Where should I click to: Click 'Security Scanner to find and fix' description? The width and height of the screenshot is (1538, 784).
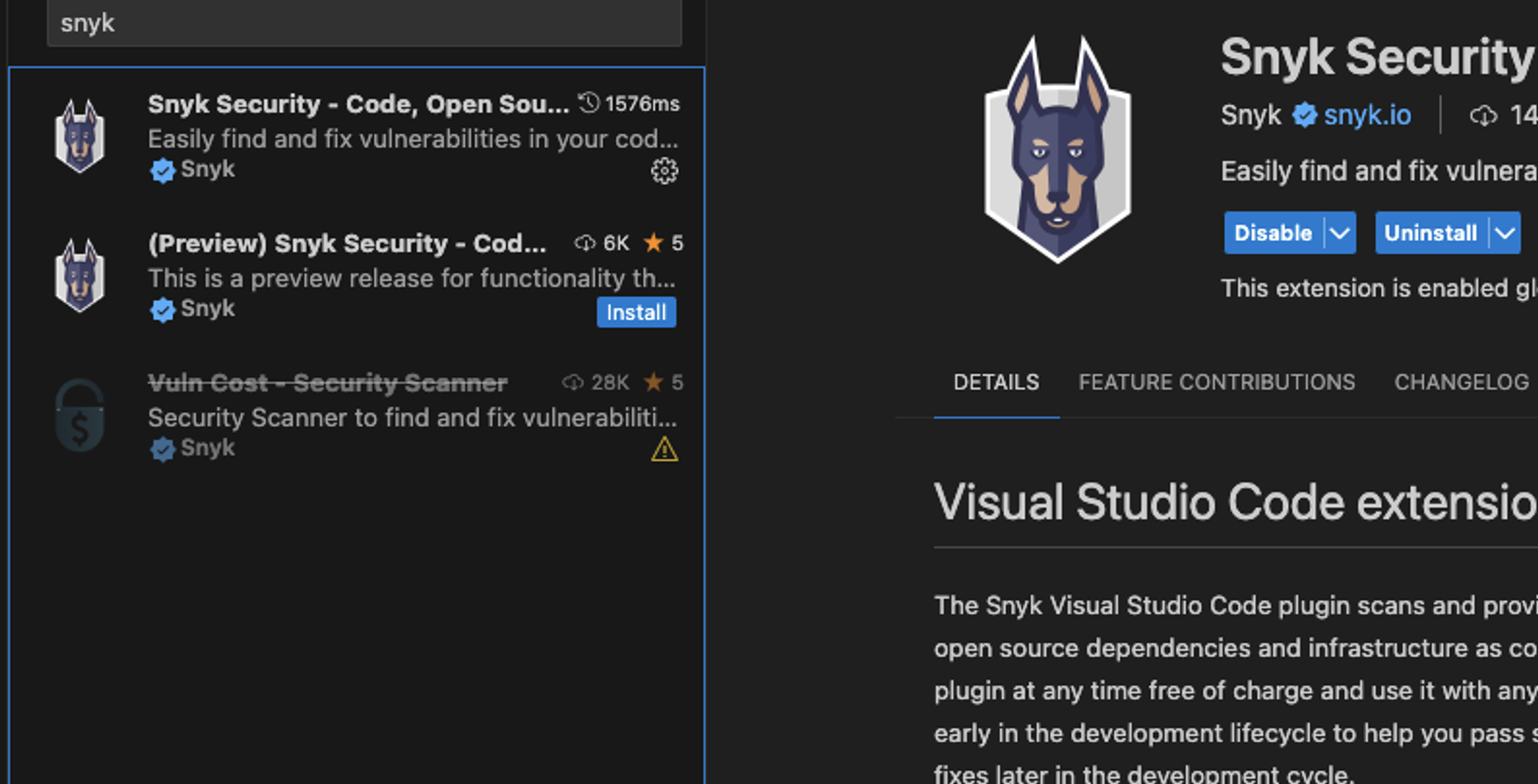coord(412,417)
